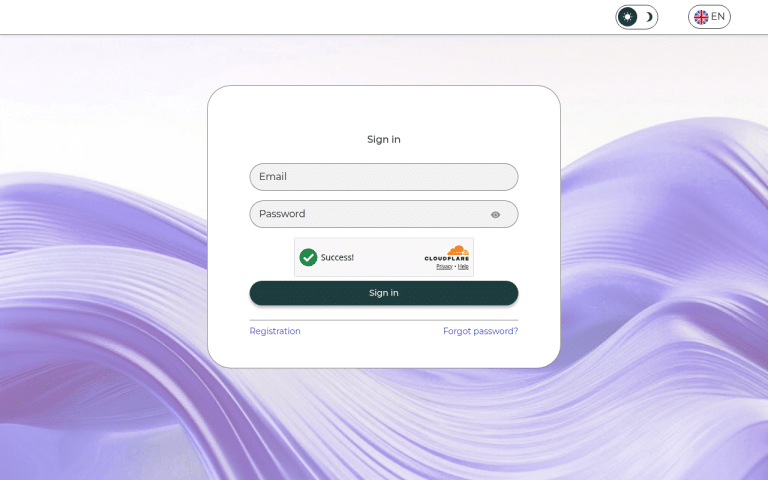
Task: Click the divider line above Registration
Action: [x=384, y=320]
